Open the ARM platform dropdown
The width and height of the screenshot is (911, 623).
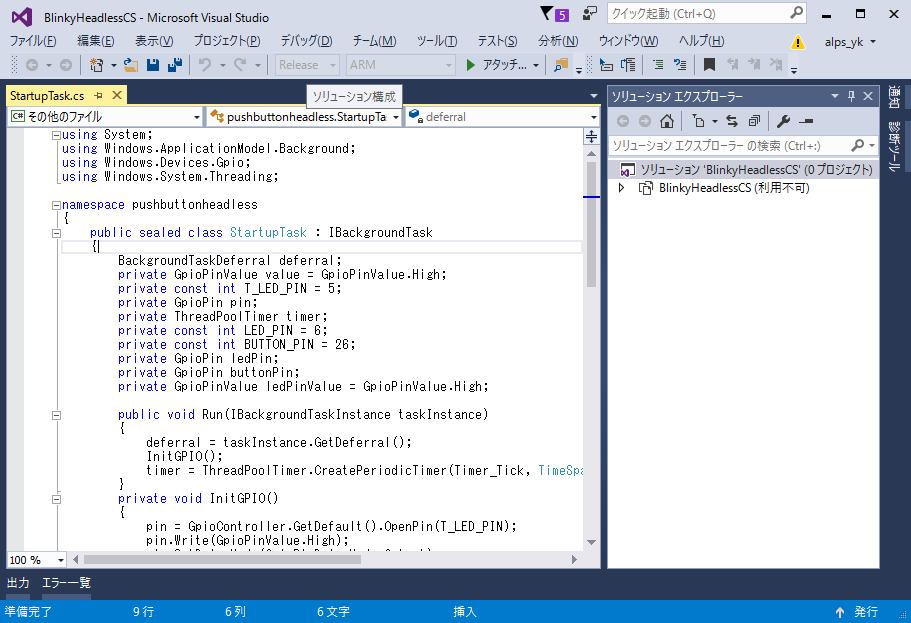(400, 65)
